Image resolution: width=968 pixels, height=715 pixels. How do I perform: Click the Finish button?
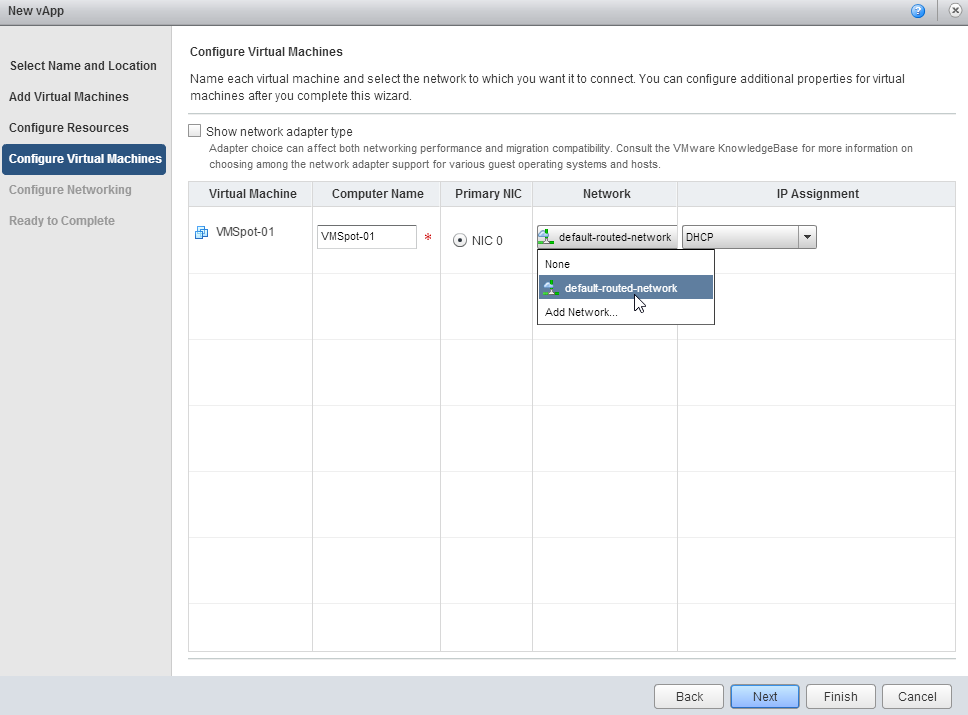coord(840,696)
